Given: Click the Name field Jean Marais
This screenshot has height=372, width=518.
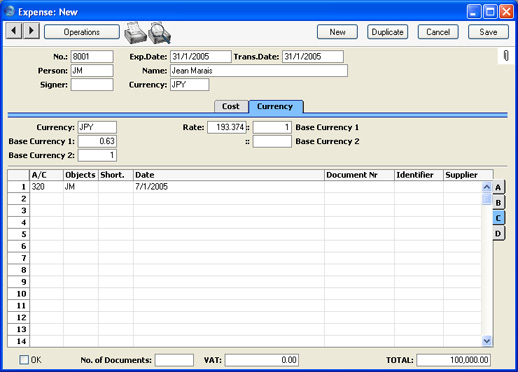Looking at the screenshot, I should click(259, 70).
